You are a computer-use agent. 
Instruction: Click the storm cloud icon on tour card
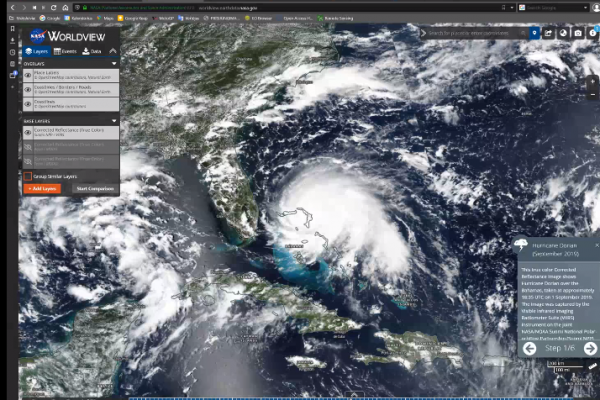[521, 244]
